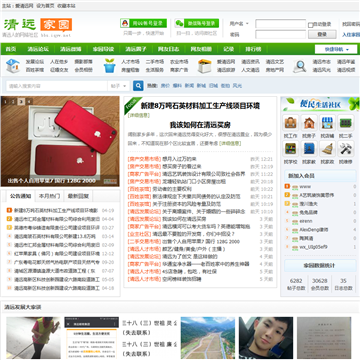Viewport: 360px width, 360px height.
Task: Click the WeChat login icon
Action: pyautogui.click(x=179, y=23)
